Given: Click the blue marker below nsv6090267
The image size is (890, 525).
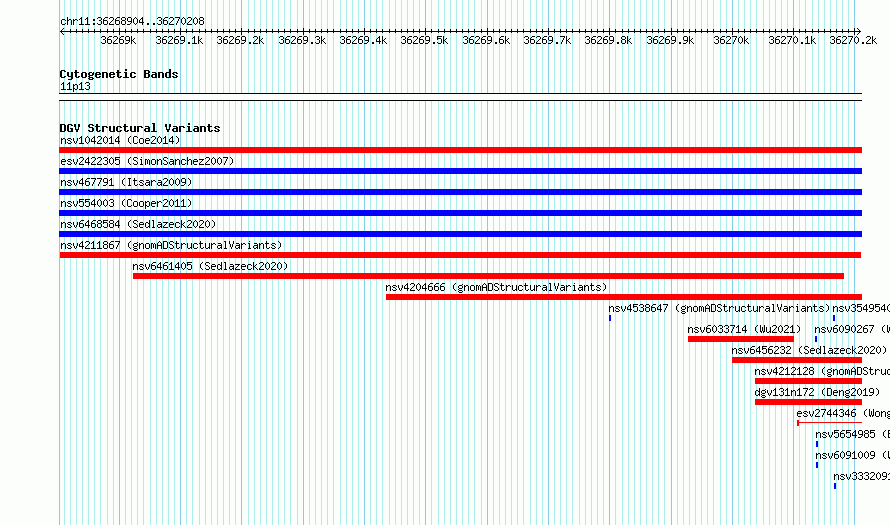Looking at the screenshot, I should [816, 339].
